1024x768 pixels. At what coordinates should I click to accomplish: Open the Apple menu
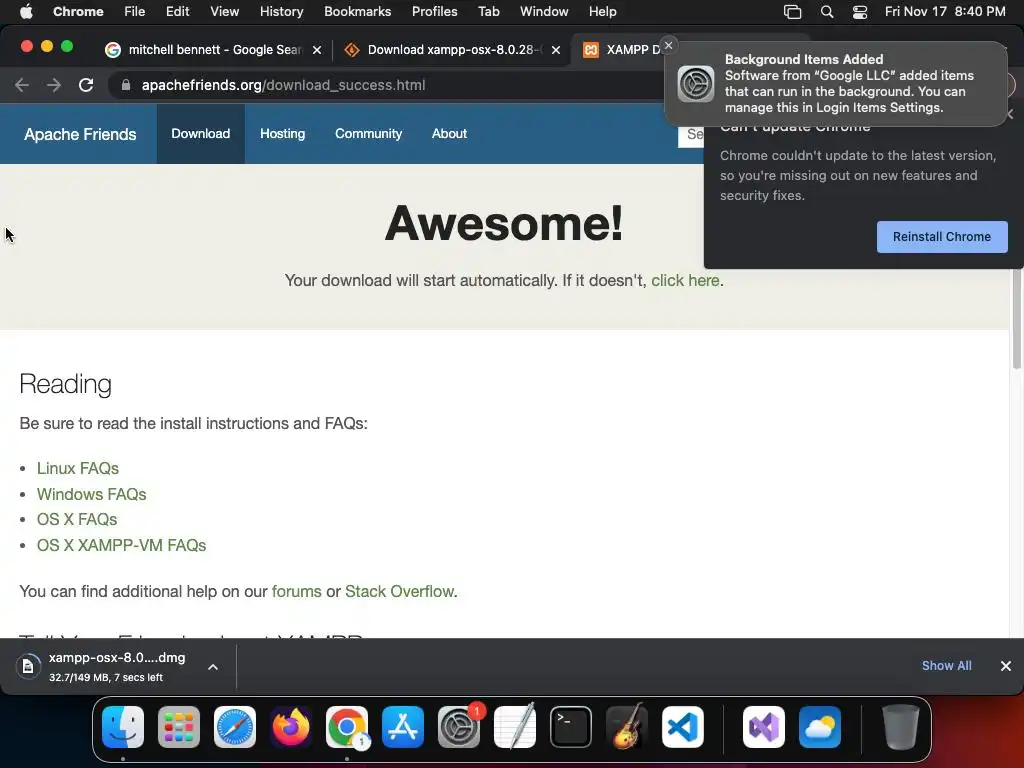coord(25,11)
